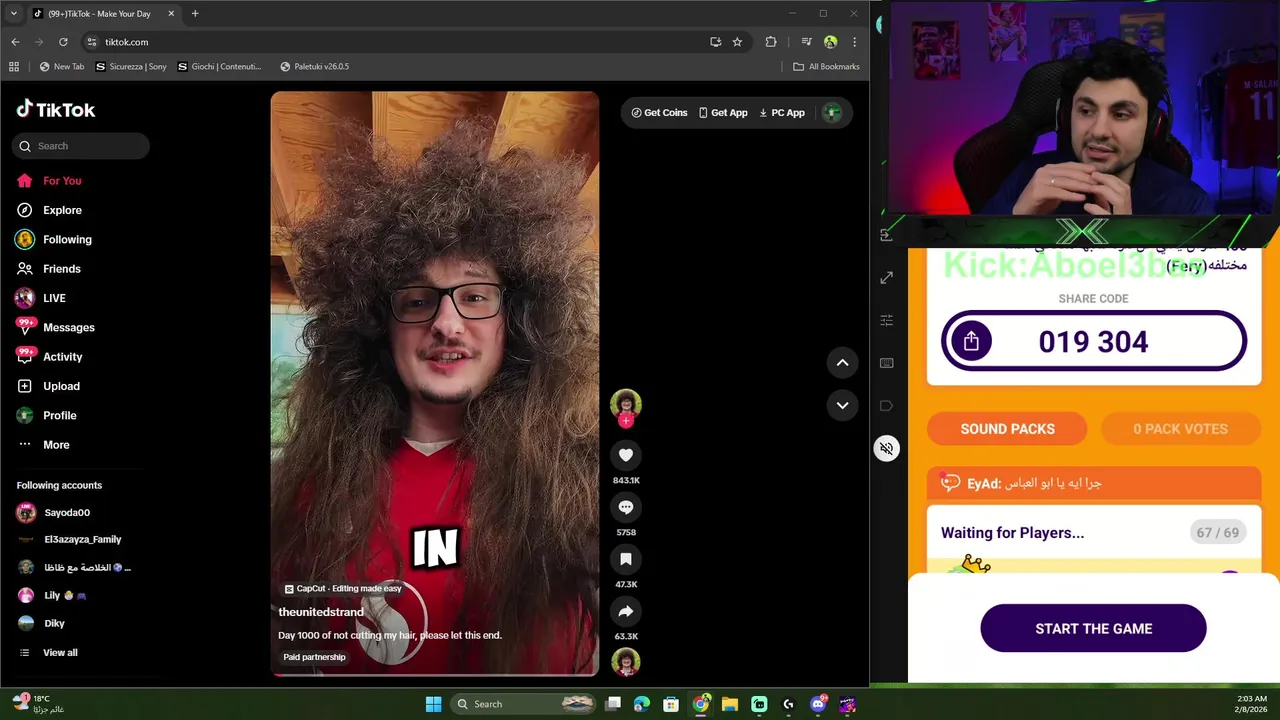This screenshot has height=720, width=1280.
Task: Click Get App button
Action: pyautogui.click(x=723, y=113)
